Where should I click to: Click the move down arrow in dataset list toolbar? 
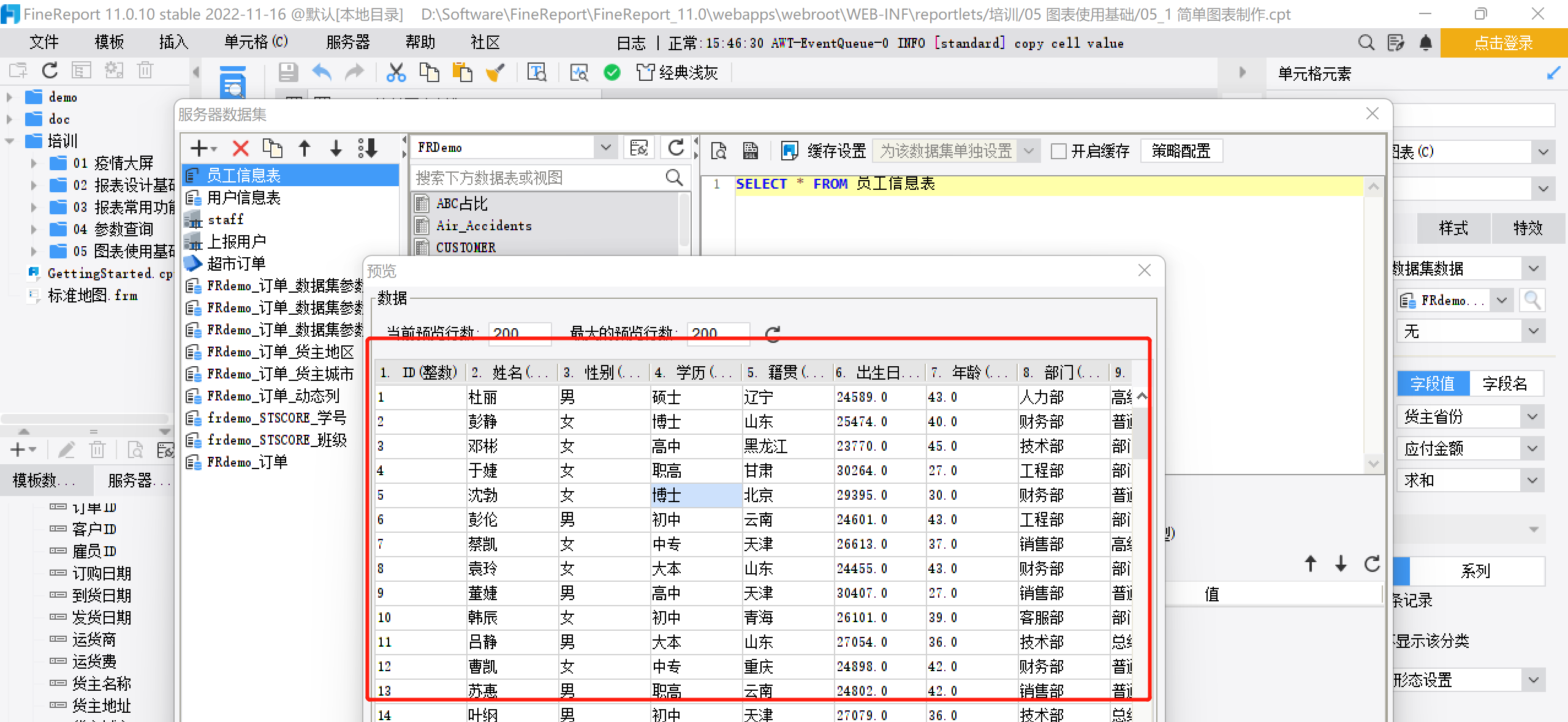336,148
